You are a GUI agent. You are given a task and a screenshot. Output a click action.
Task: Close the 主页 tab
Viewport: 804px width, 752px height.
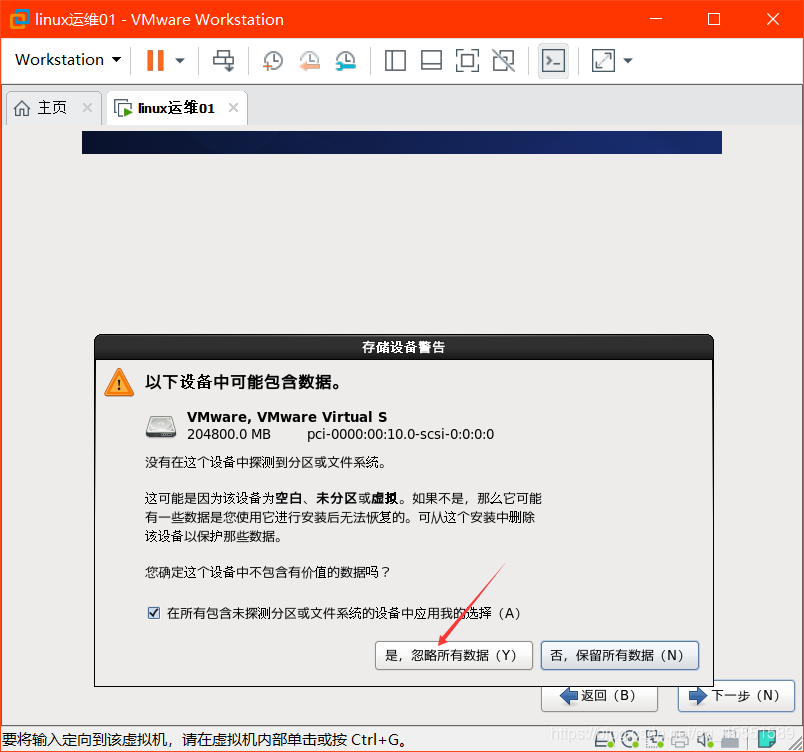(x=88, y=108)
